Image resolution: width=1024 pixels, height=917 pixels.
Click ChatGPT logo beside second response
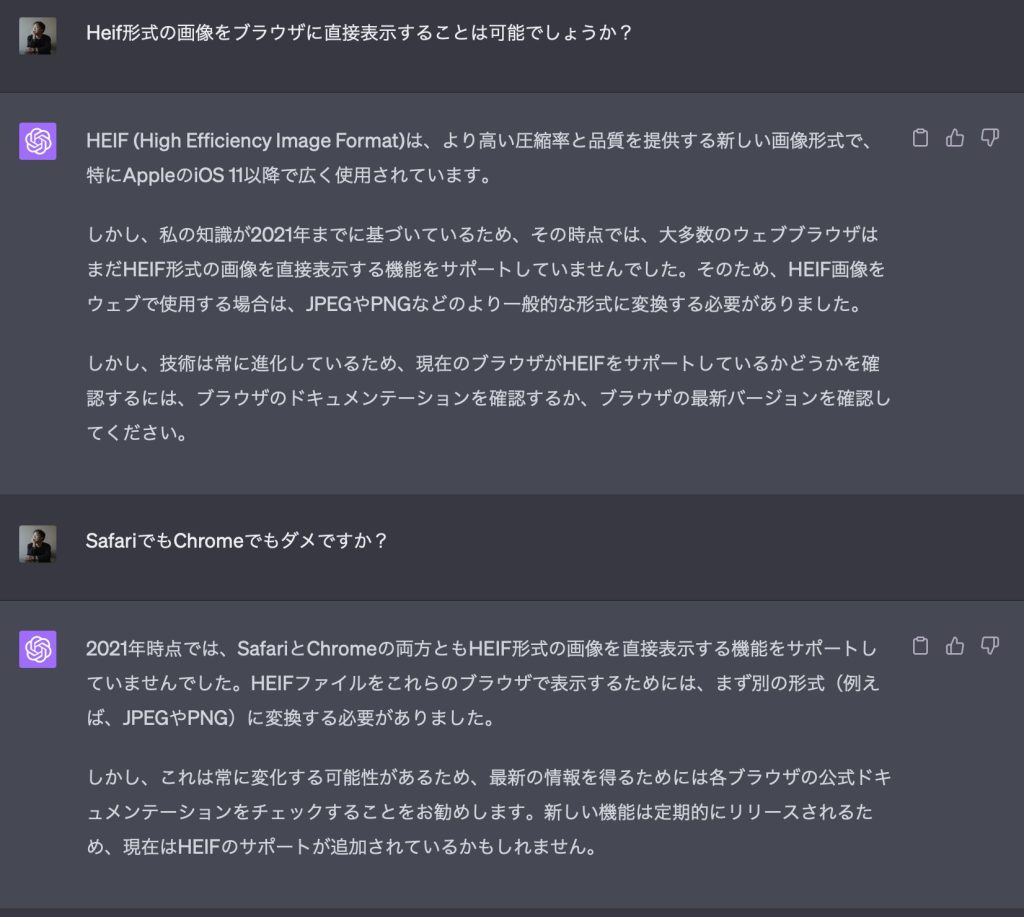[38, 649]
